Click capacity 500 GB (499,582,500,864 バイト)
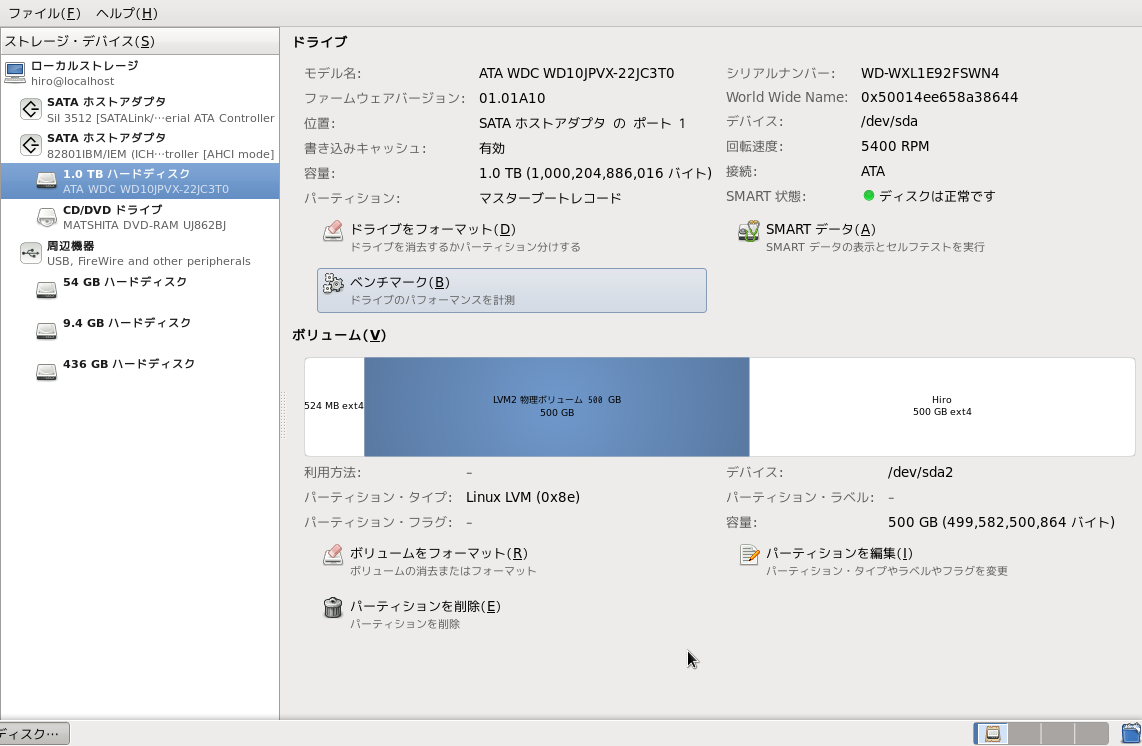This screenshot has height=746, width=1142. point(1001,522)
